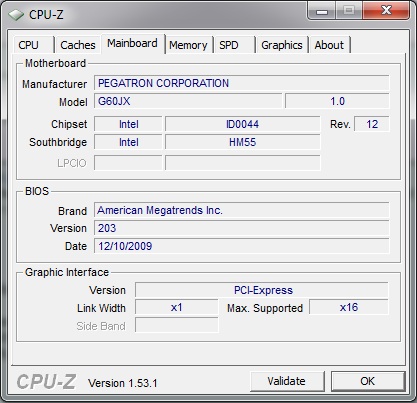
Task: Switch to the CPU tab
Action: (x=33, y=45)
